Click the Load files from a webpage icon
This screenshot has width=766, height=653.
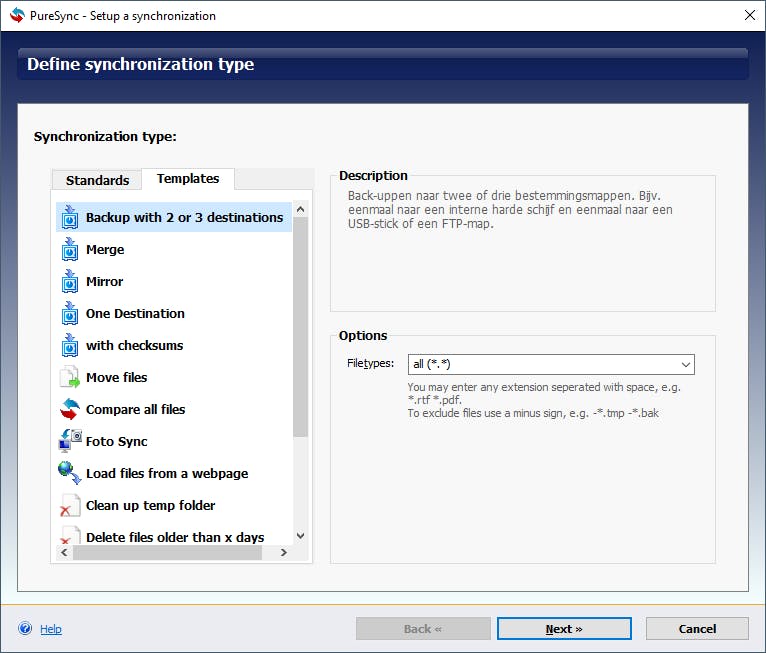pos(70,473)
